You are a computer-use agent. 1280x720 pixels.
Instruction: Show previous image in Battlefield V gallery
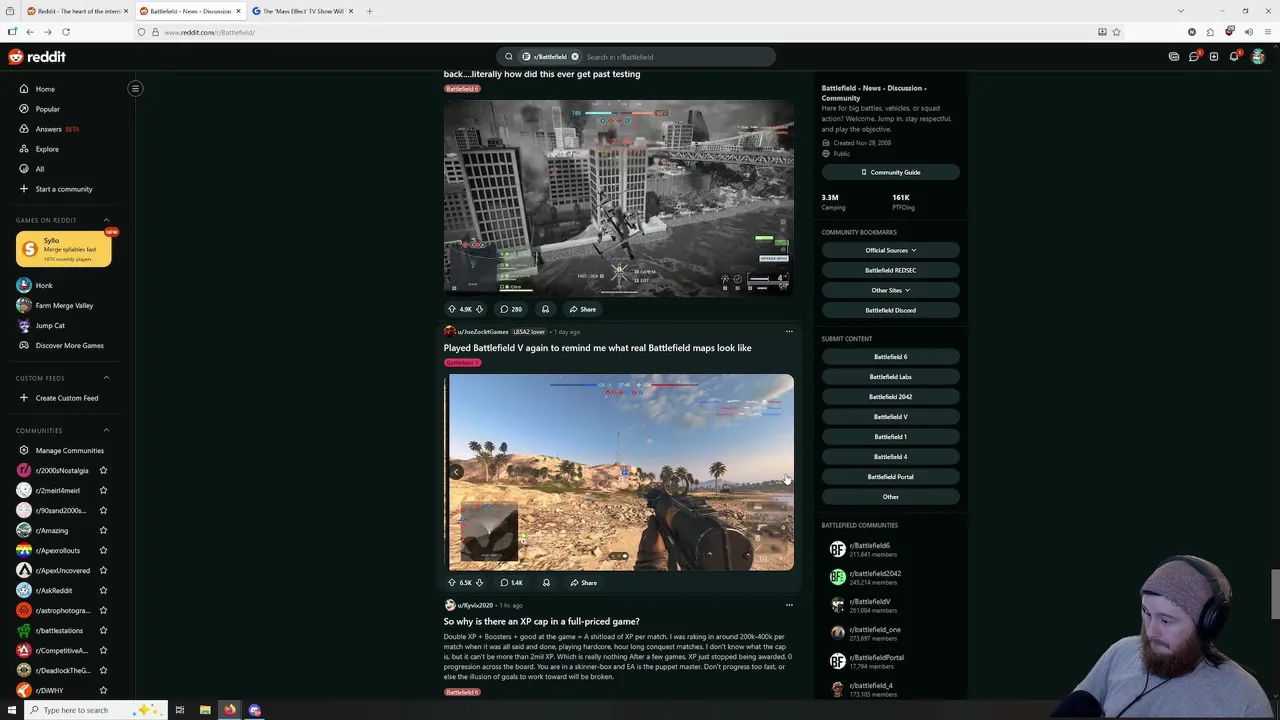pos(457,472)
